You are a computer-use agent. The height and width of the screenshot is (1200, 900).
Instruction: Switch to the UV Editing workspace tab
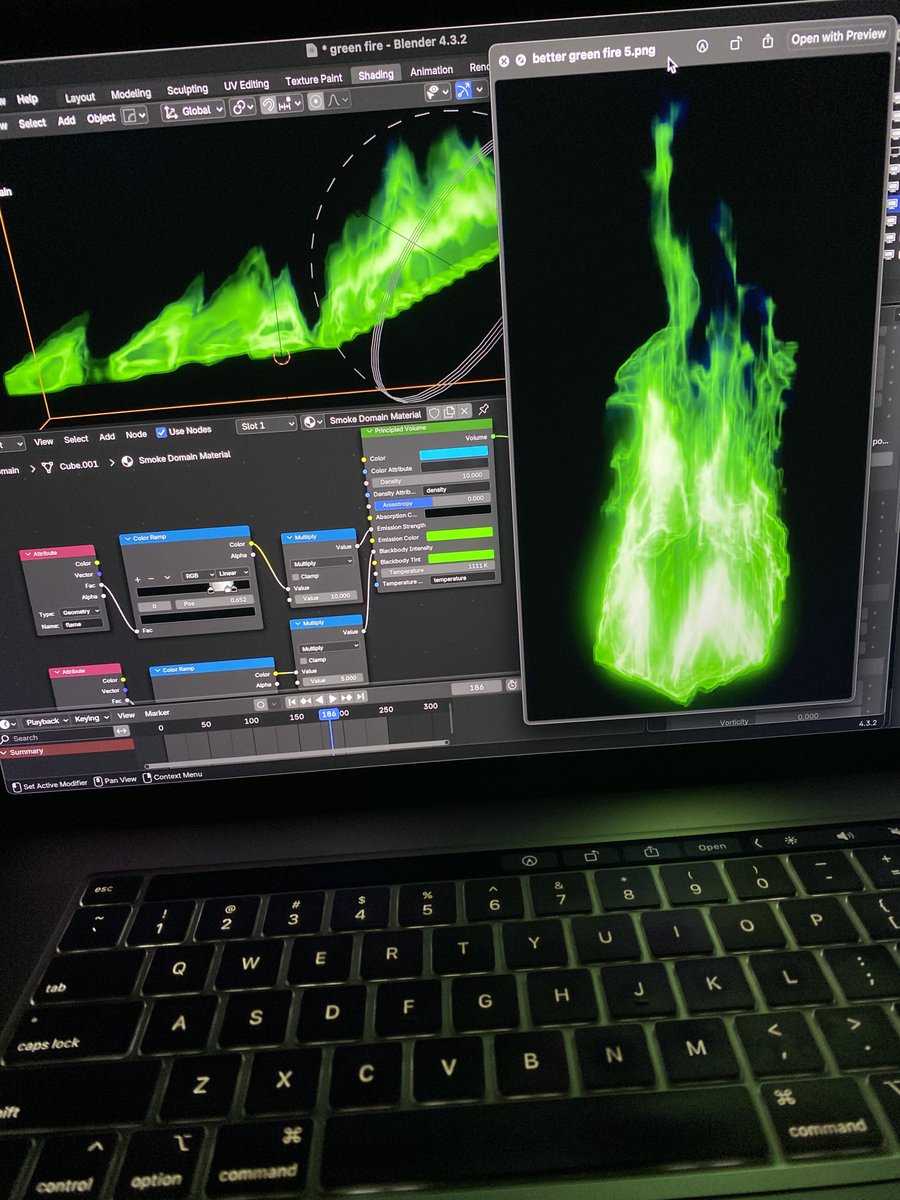[246, 85]
